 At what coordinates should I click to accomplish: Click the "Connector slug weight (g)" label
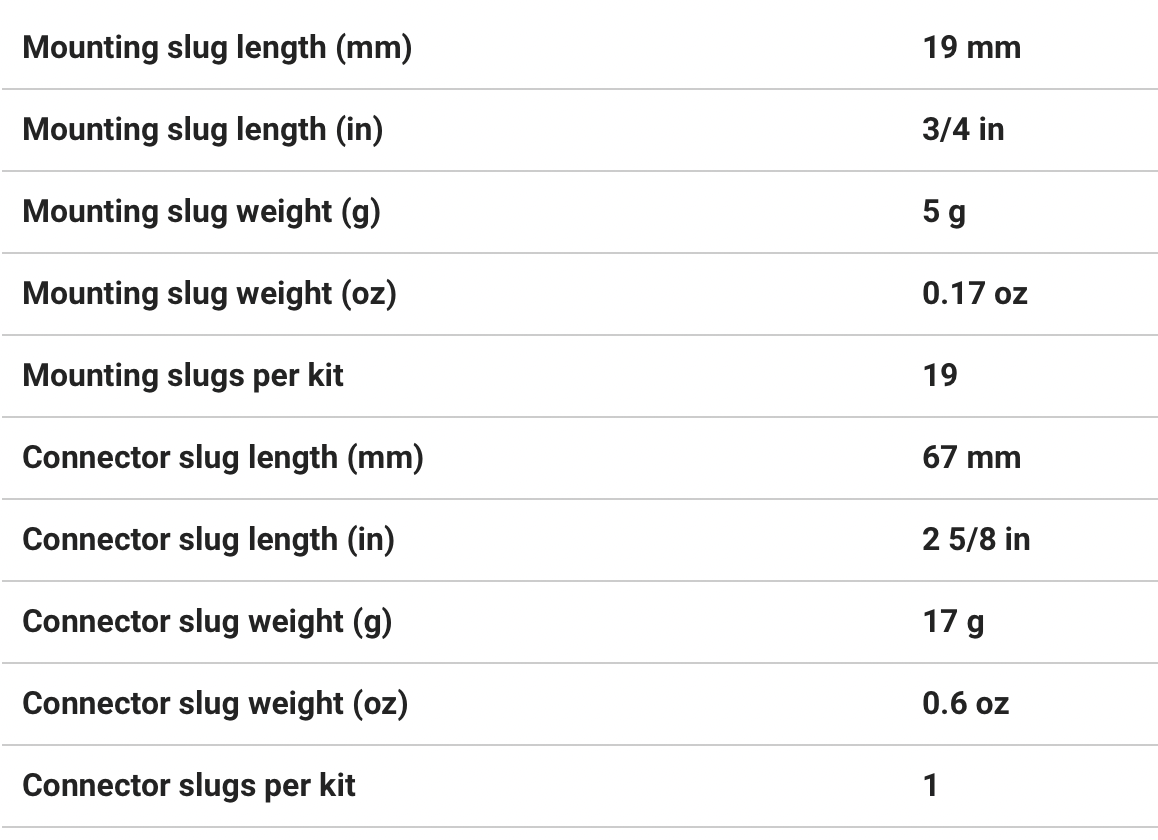207,622
